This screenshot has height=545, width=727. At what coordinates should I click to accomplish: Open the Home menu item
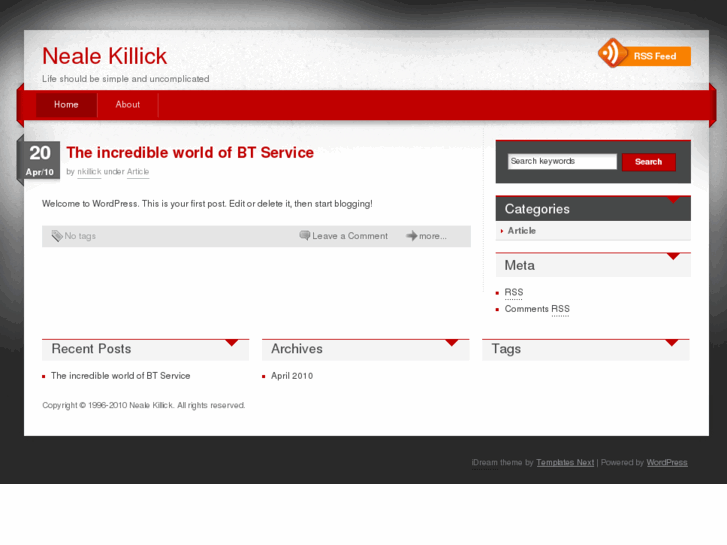point(66,104)
